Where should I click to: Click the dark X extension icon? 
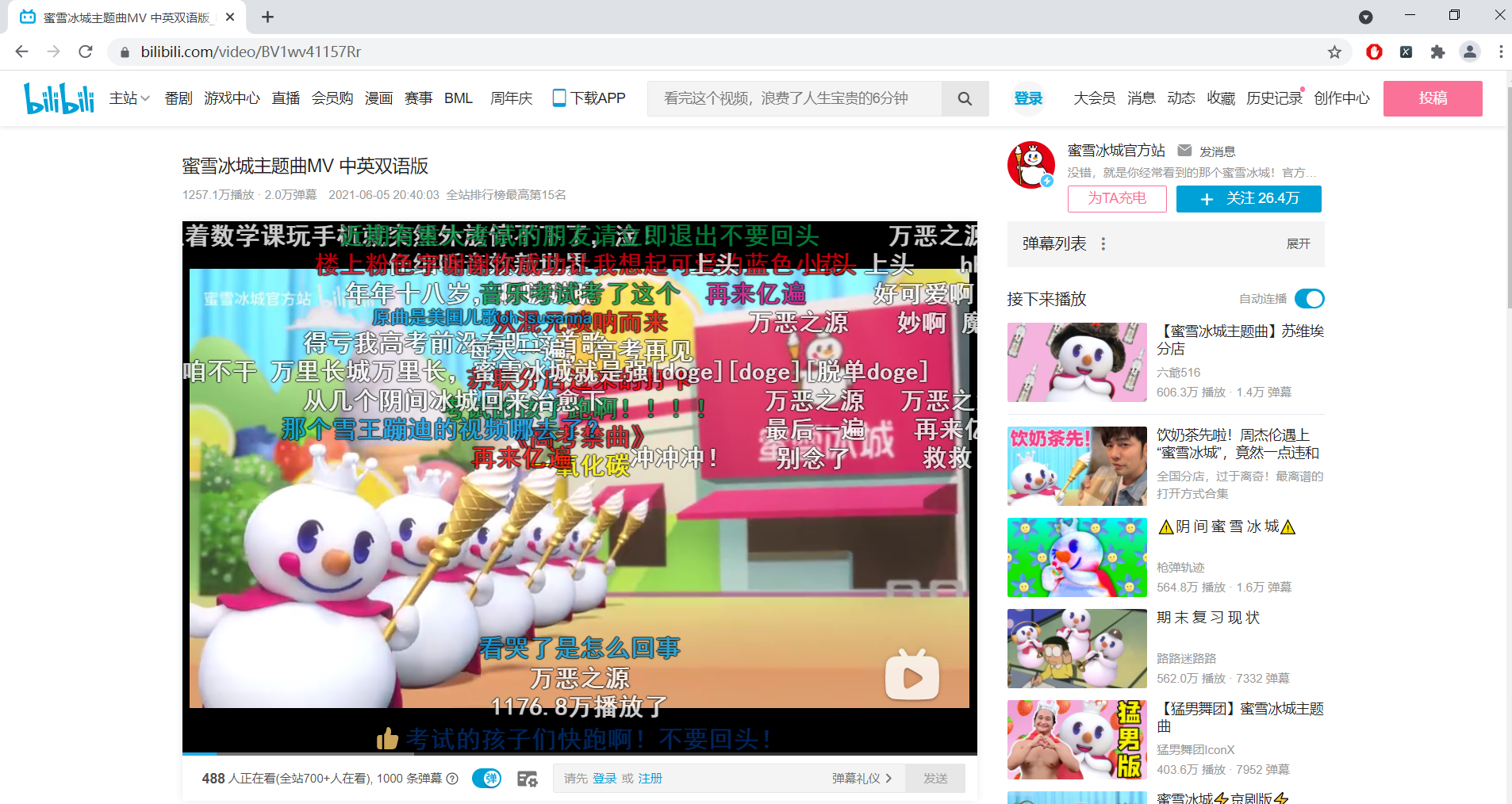(1406, 52)
